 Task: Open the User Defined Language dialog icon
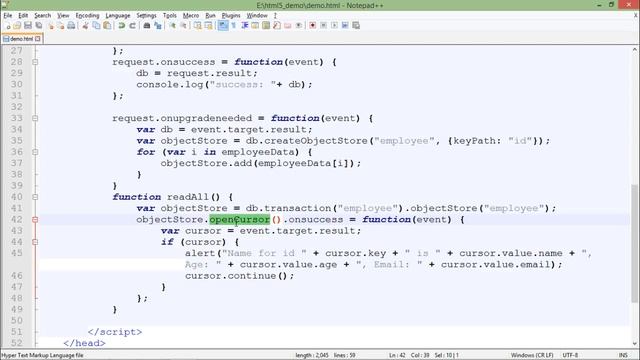click(x=255, y=25)
